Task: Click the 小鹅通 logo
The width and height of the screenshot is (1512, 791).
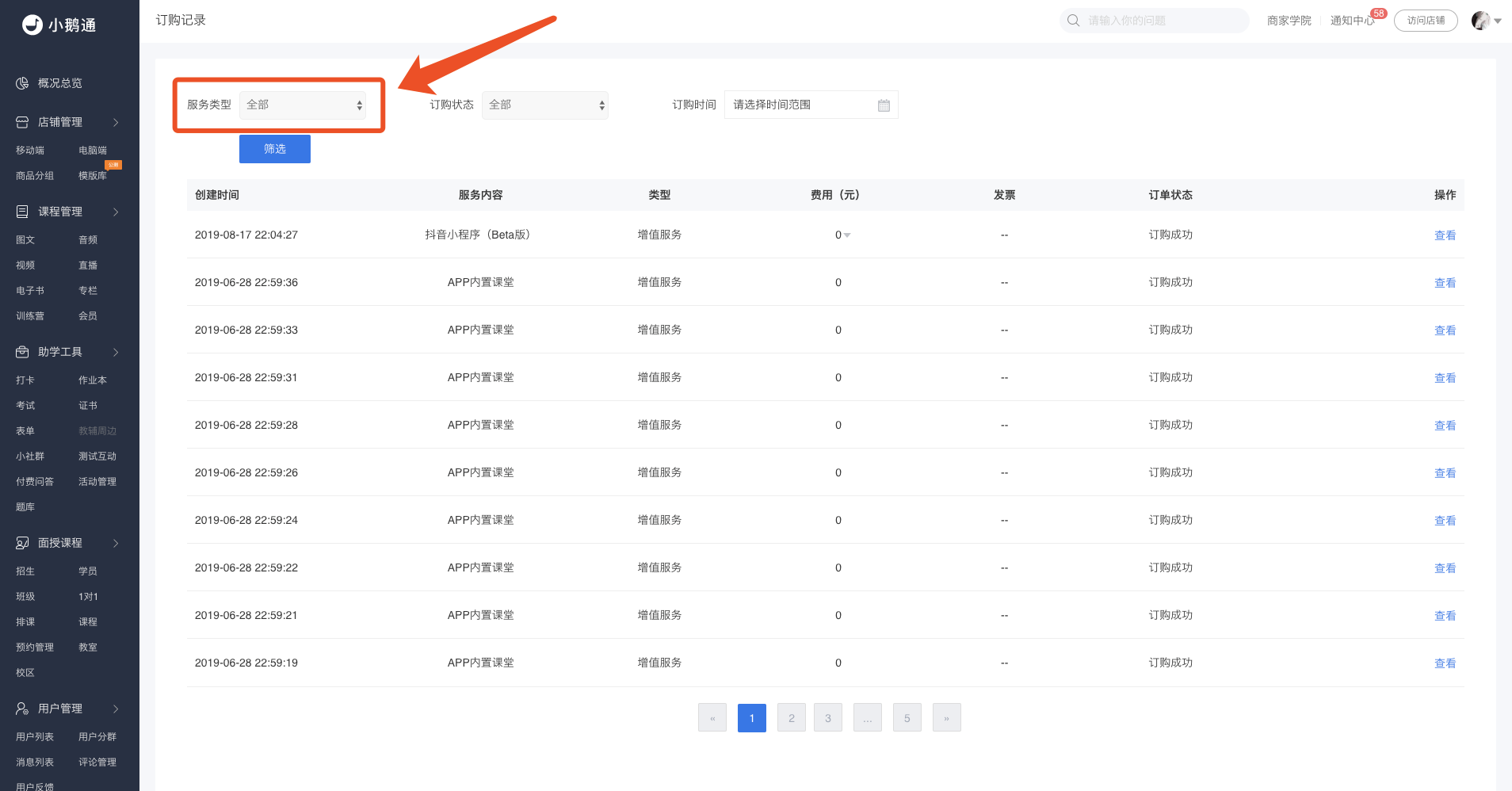Action: 59,25
